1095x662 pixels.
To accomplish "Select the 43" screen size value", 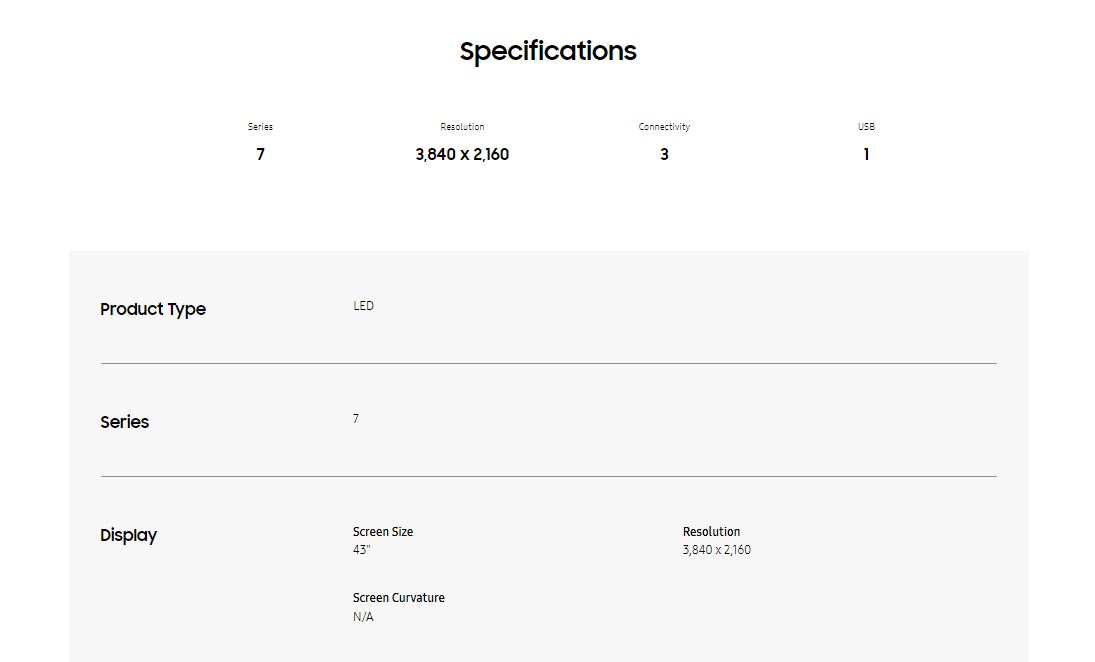I will [361, 550].
